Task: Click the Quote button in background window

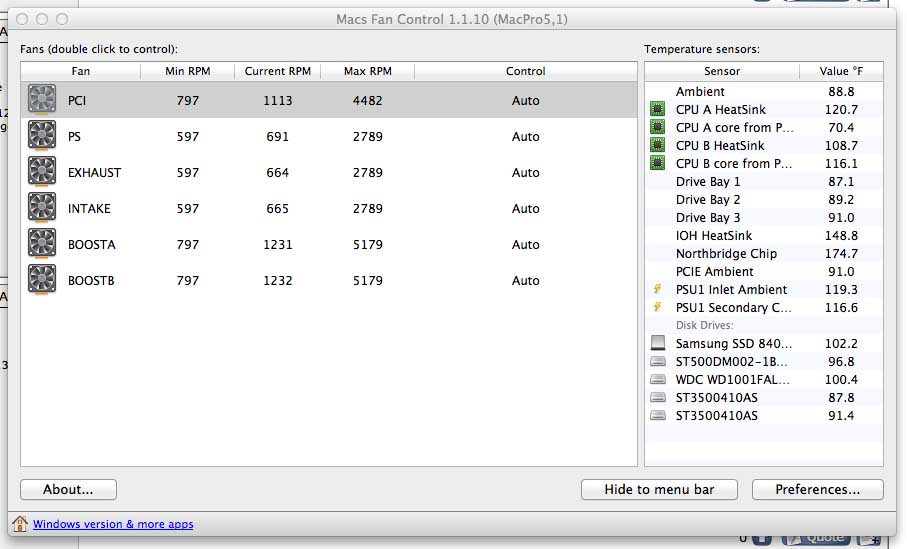Action: [816, 539]
